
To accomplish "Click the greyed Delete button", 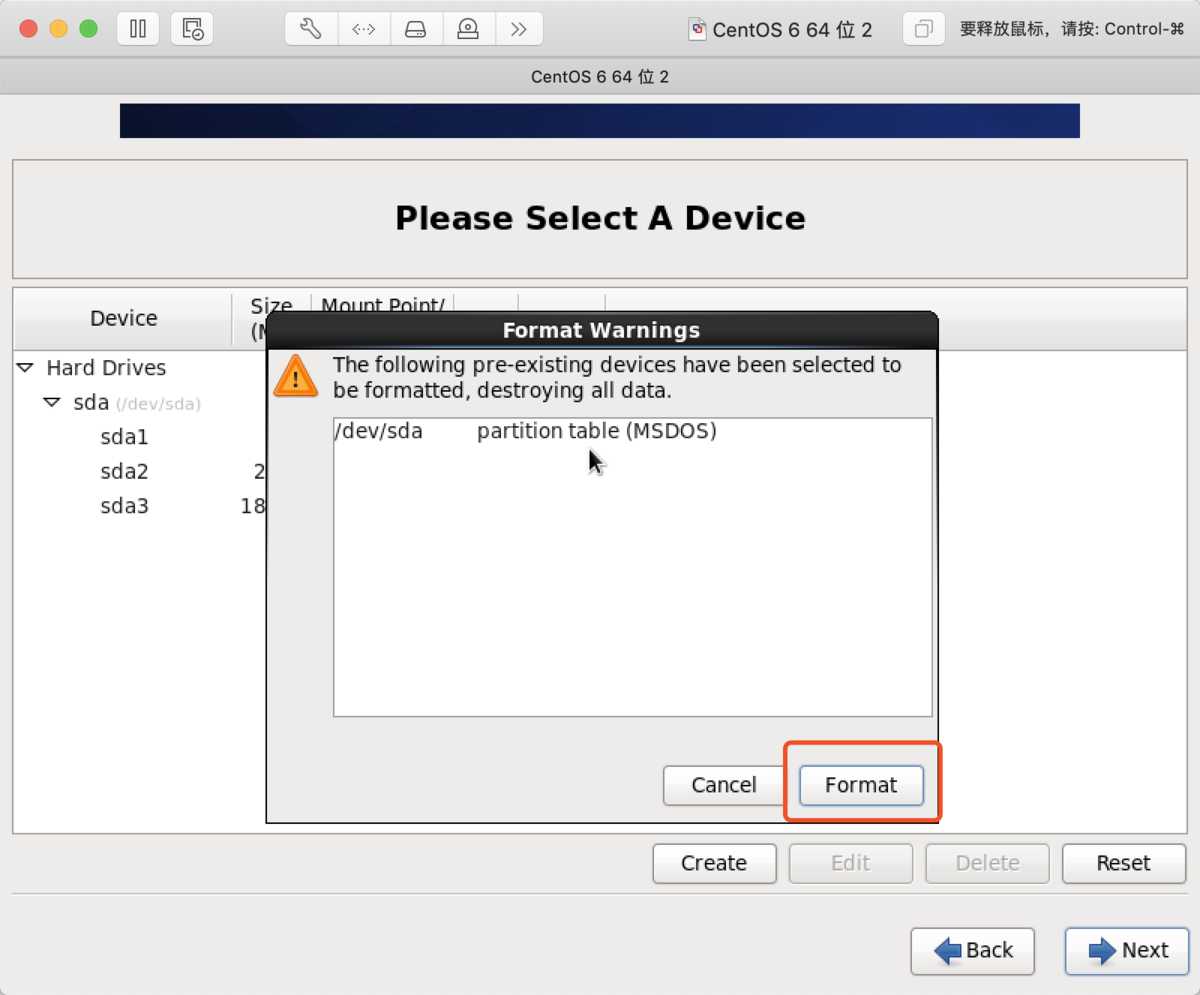I will click(987, 863).
